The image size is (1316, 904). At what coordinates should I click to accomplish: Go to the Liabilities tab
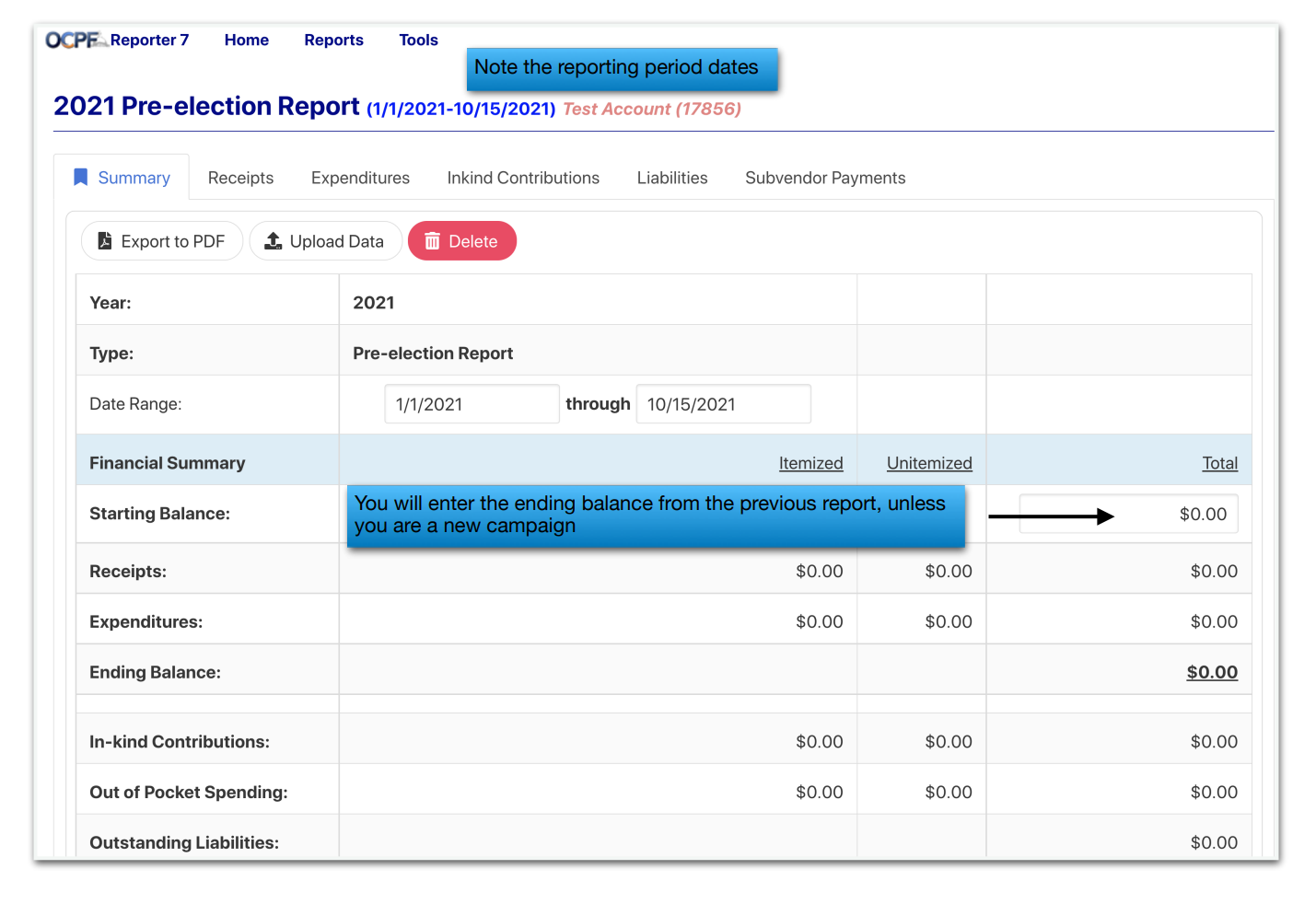pos(672,178)
